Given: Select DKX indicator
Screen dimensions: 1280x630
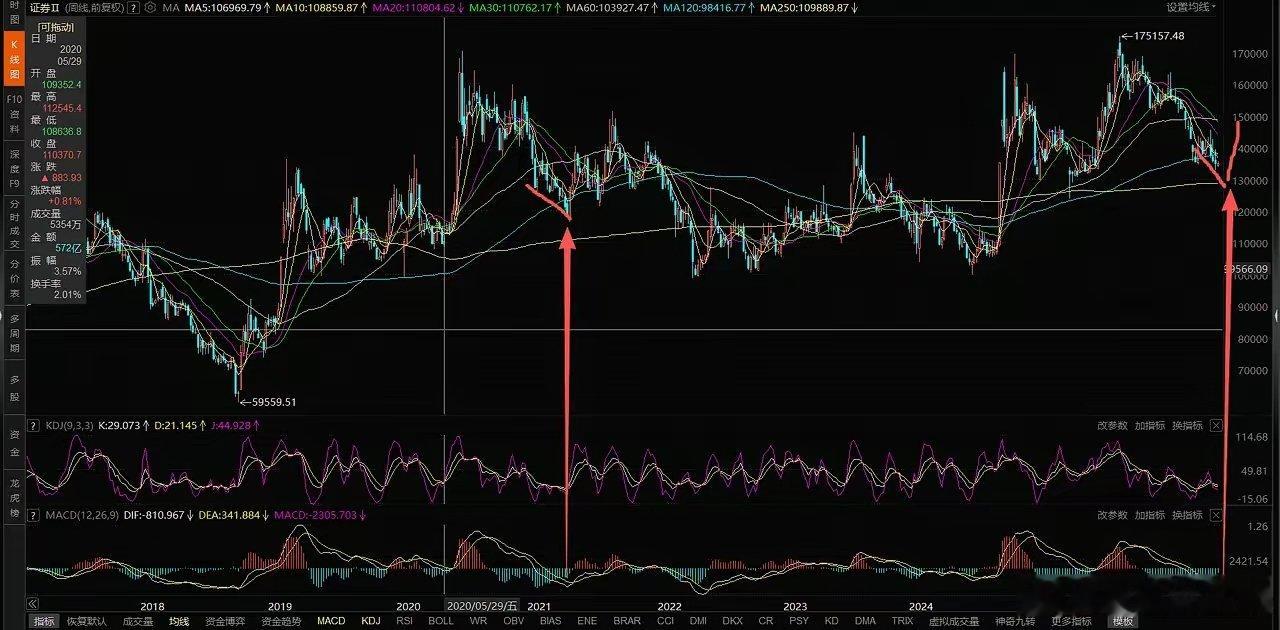Looking at the screenshot, I should (x=733, y=621).
